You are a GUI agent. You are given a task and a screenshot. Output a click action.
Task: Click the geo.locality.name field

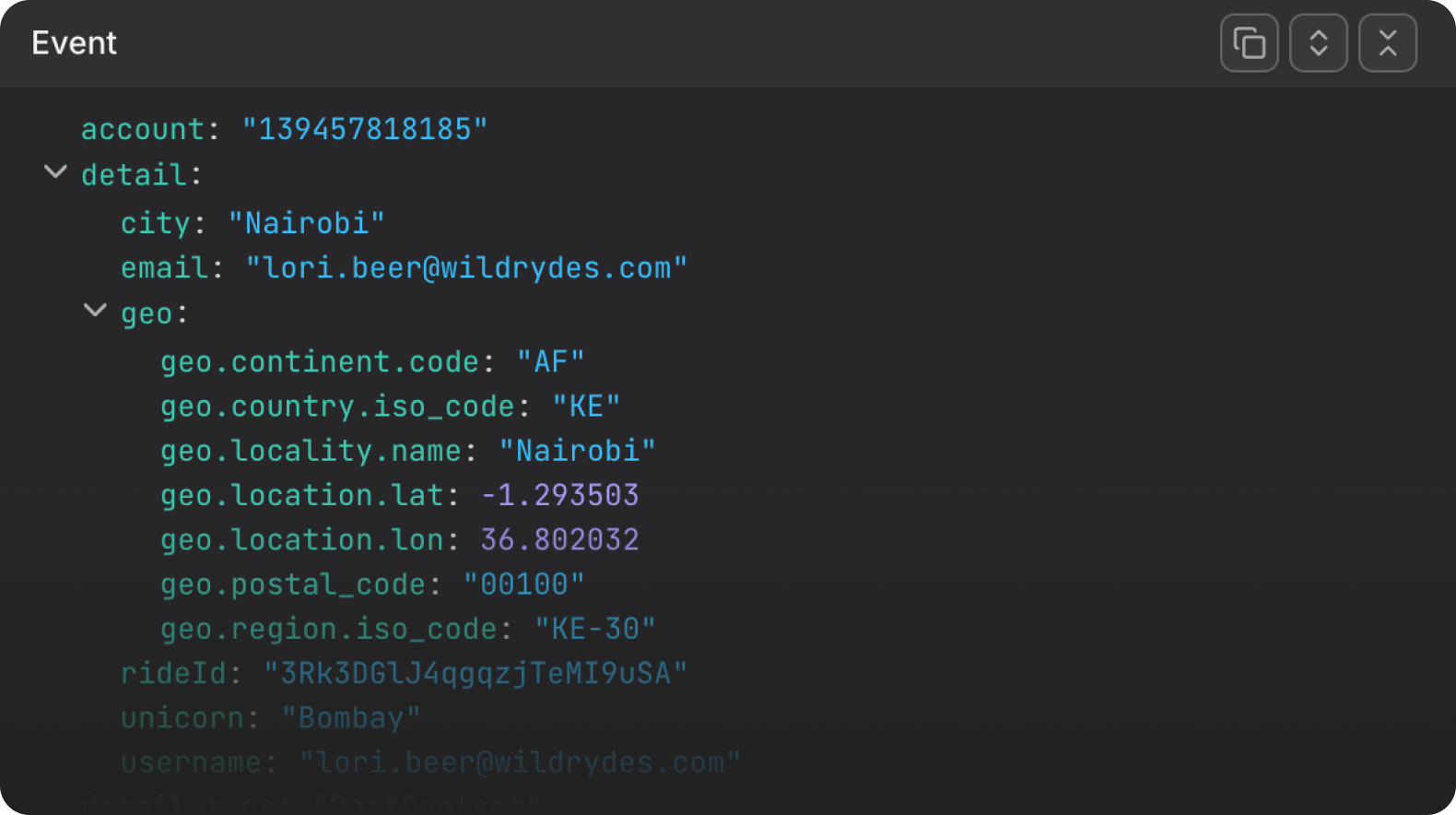pos(408,451)
